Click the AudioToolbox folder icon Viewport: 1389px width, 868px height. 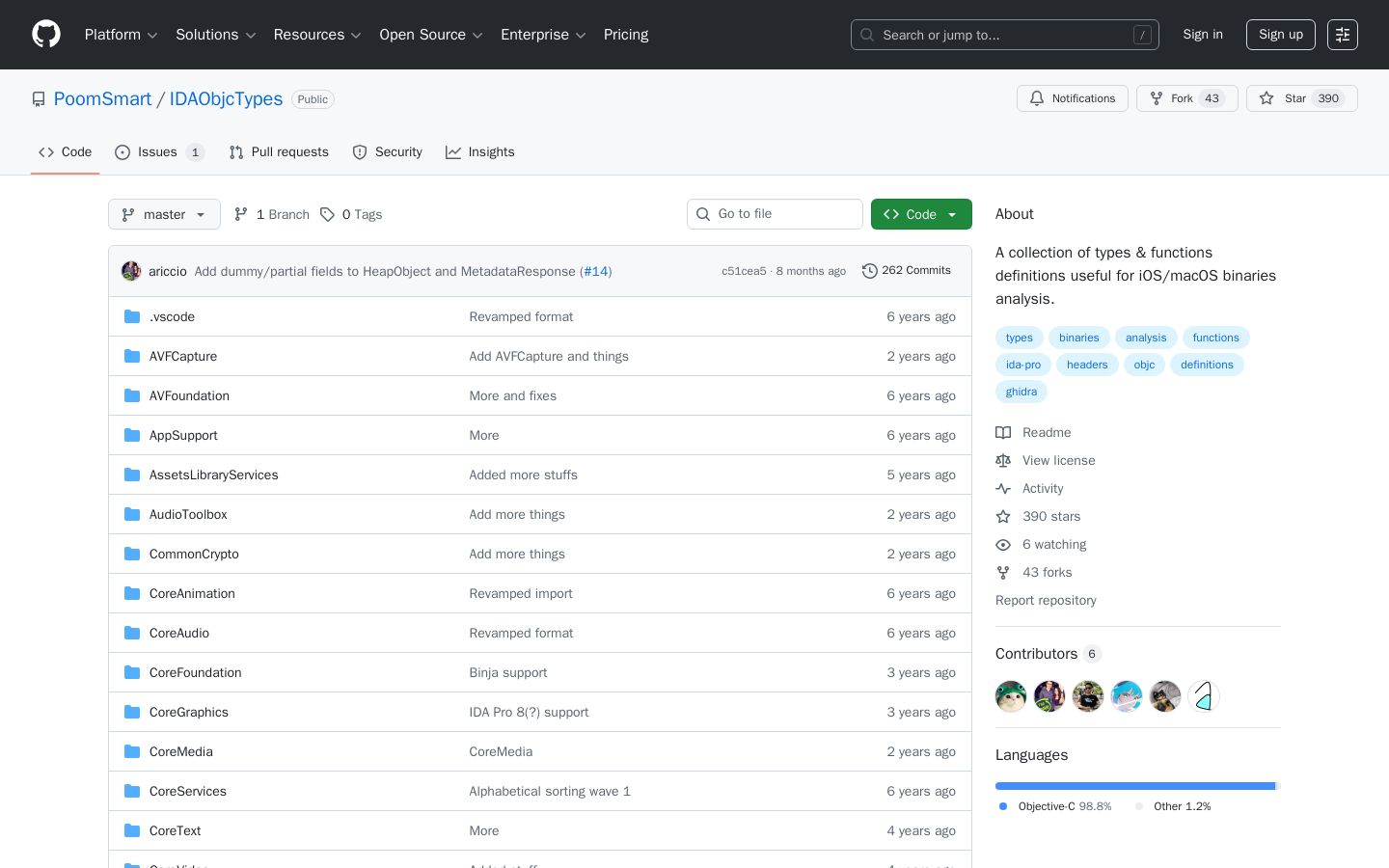(x=132, y=514)
